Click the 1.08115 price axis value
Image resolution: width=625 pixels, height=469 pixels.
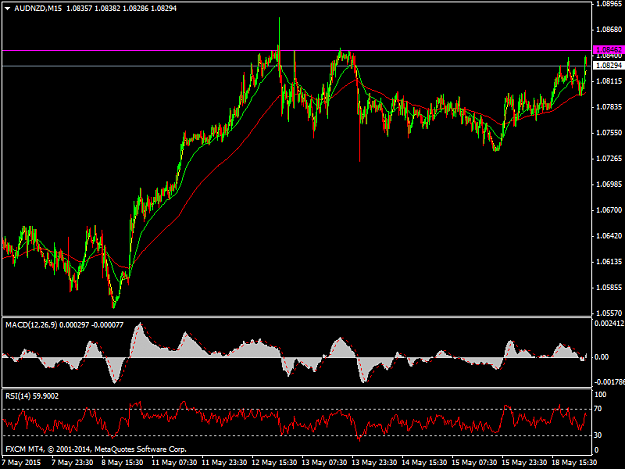pyautogui.click(x=609, y=81)
